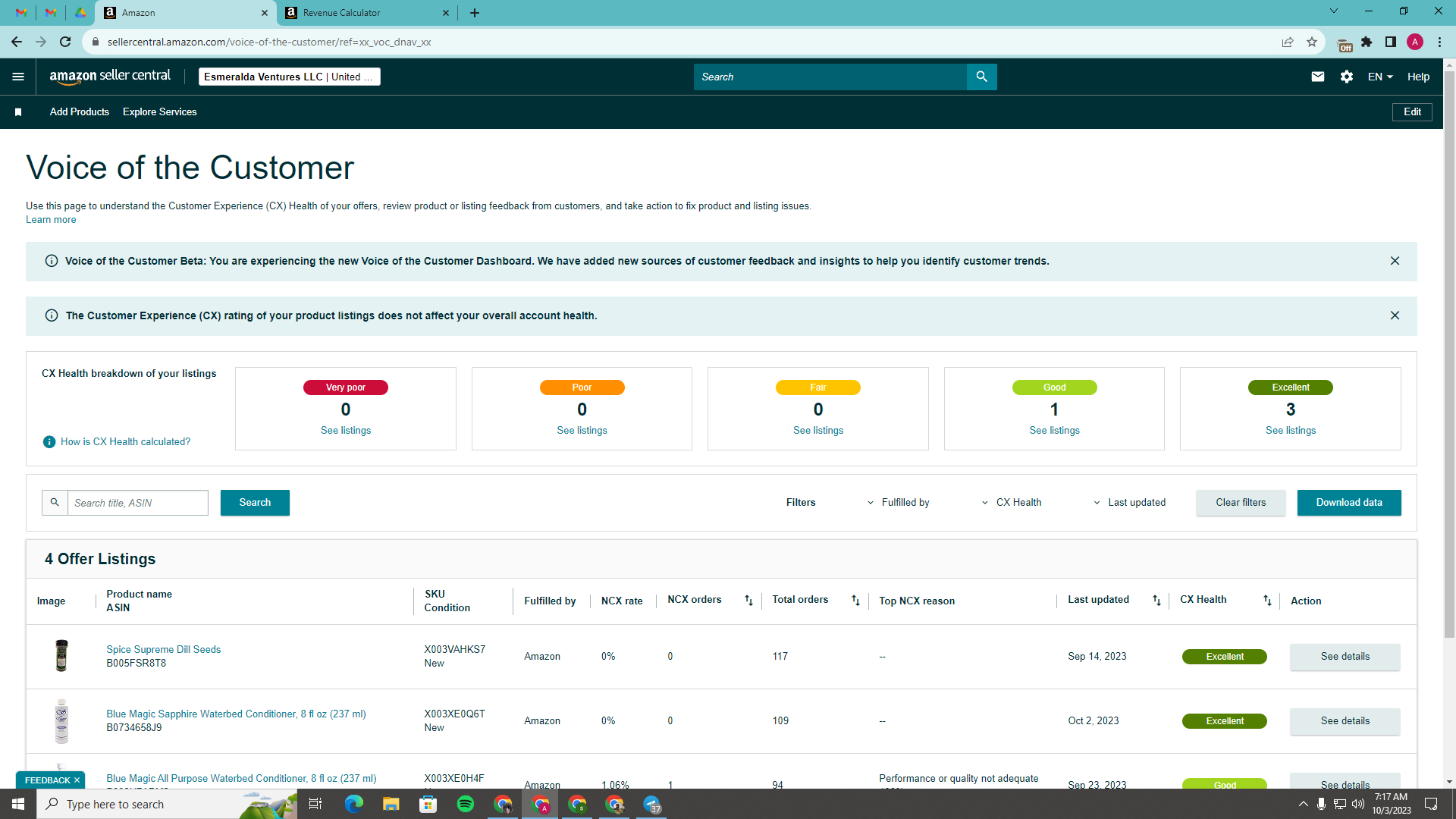Open the Help menu item
This screenshot has height=819, width=1456.
[x=1418, y=77]
